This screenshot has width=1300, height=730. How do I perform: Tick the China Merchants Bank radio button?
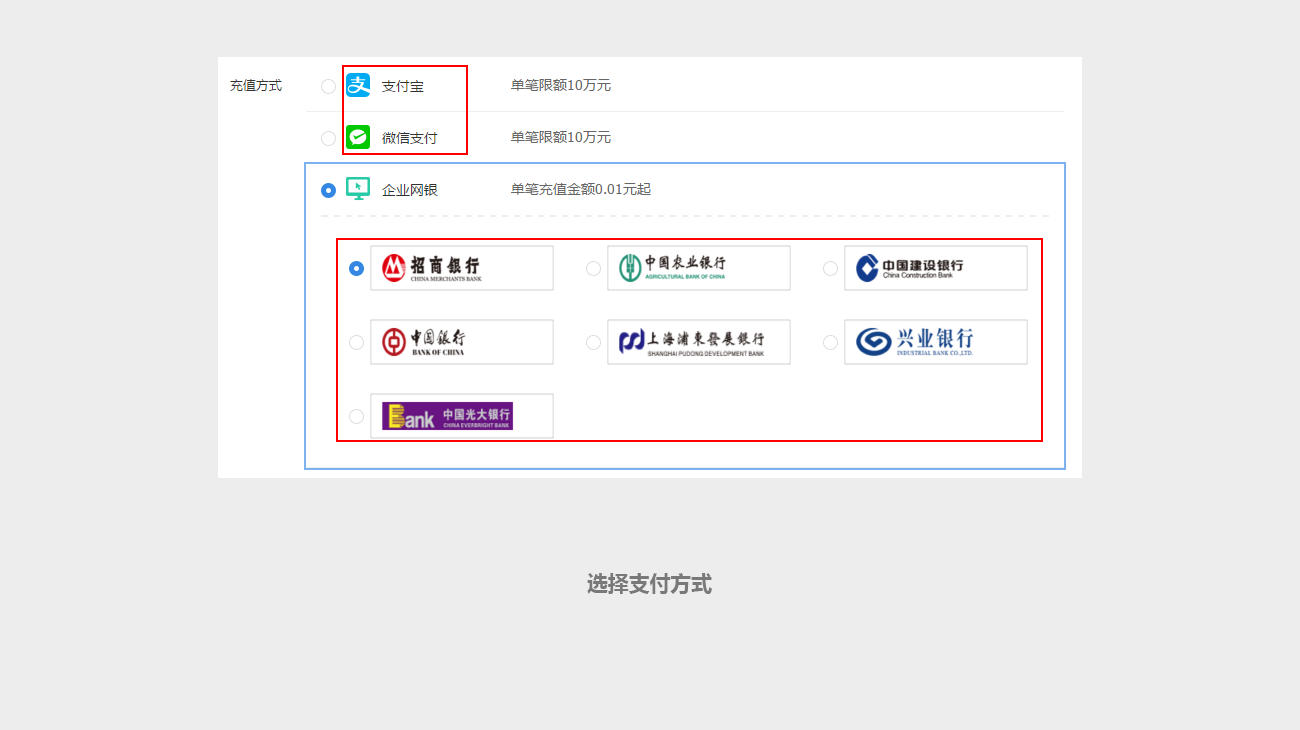pyautogui.click(x=356, y=268)
